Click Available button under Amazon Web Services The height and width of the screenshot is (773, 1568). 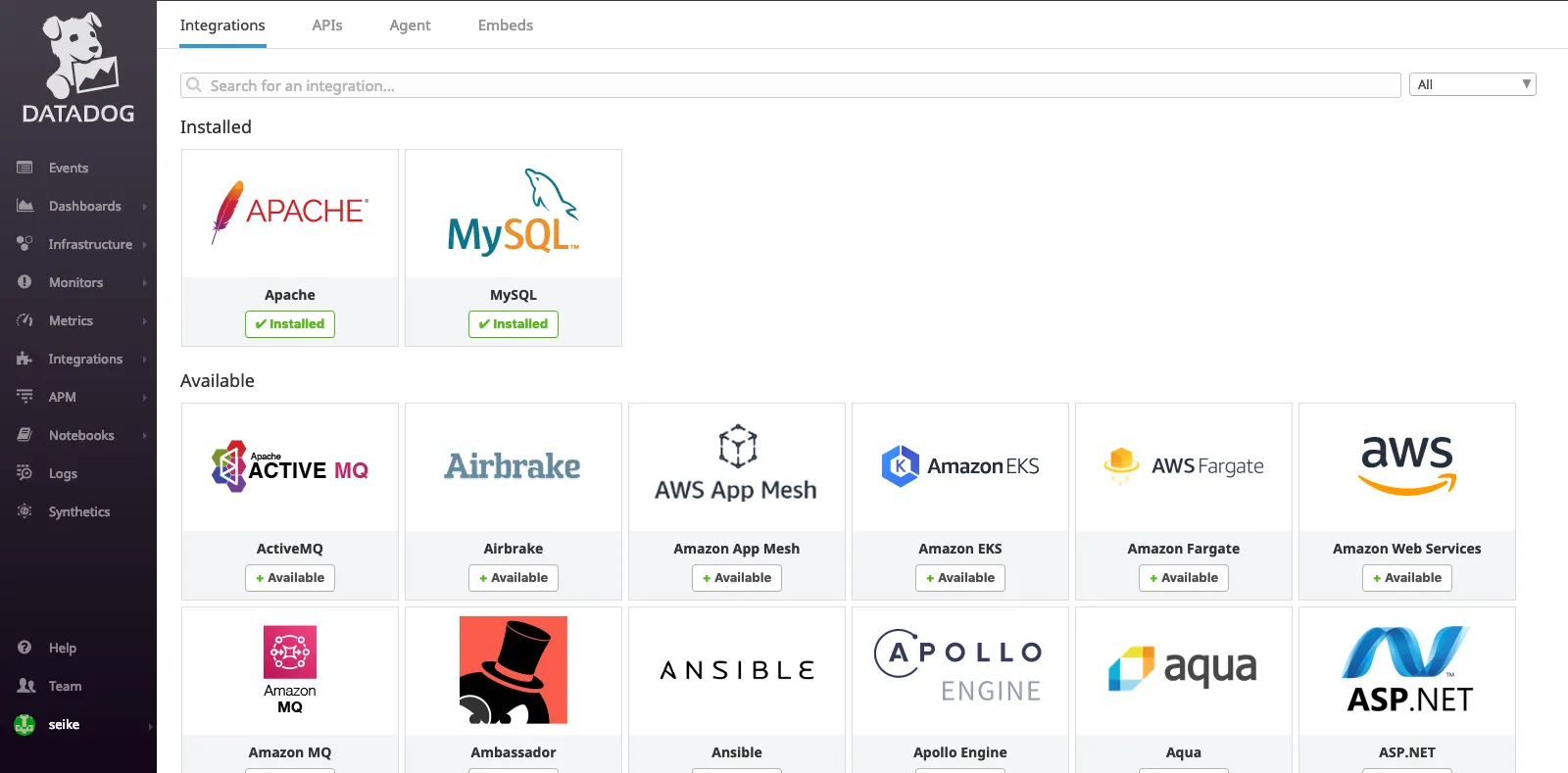[x=1407, y=578]
